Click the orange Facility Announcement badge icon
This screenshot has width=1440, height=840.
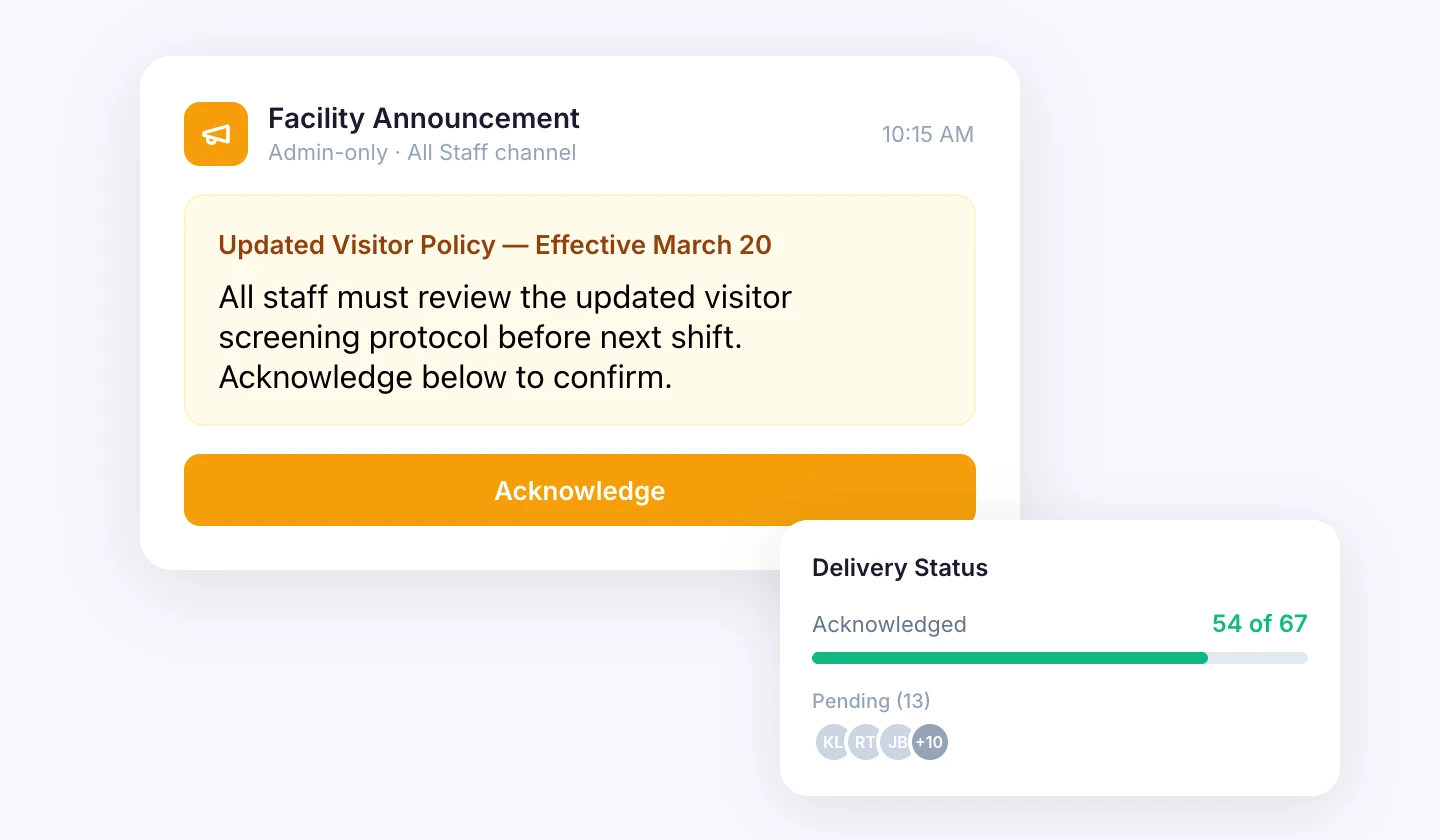(215, 134)
